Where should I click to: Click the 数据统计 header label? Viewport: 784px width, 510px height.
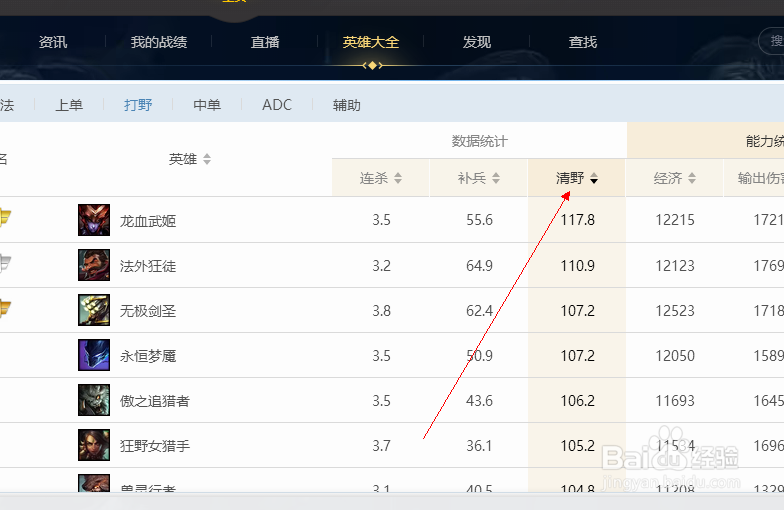point(480,141)
